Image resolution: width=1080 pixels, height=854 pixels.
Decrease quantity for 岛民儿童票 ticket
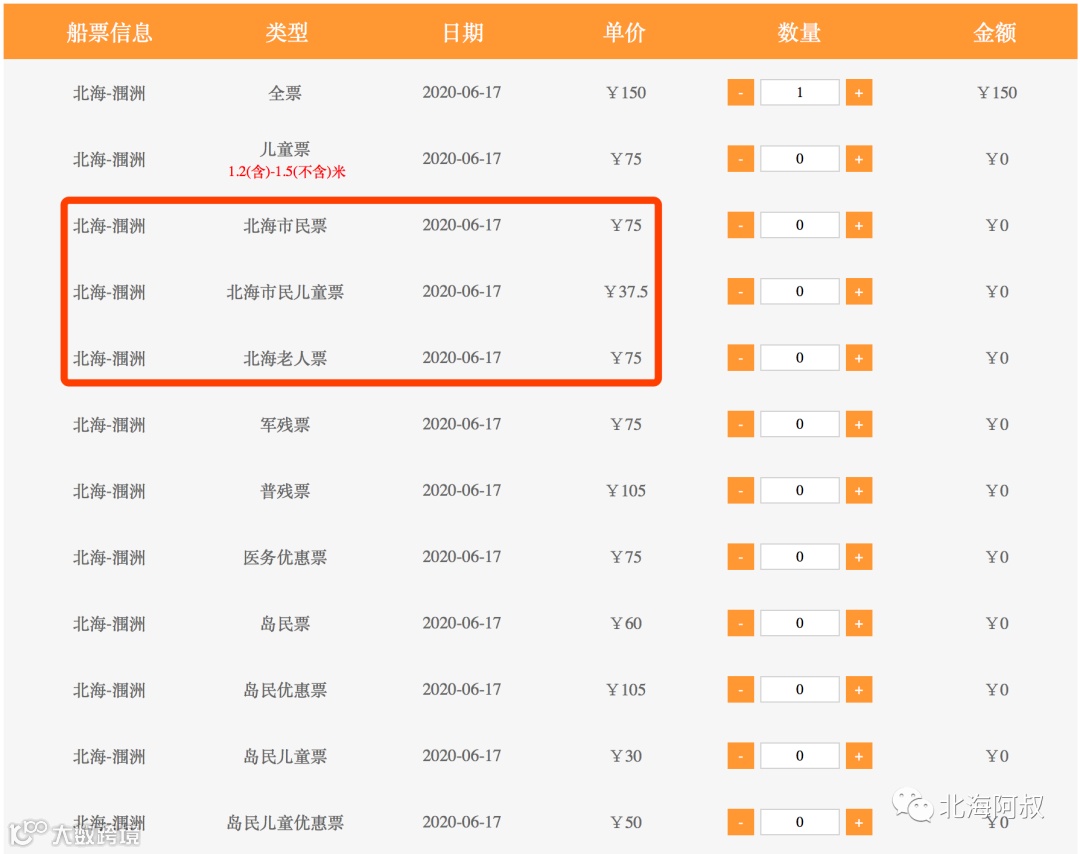pyautogui.click(x=740, y=756)
